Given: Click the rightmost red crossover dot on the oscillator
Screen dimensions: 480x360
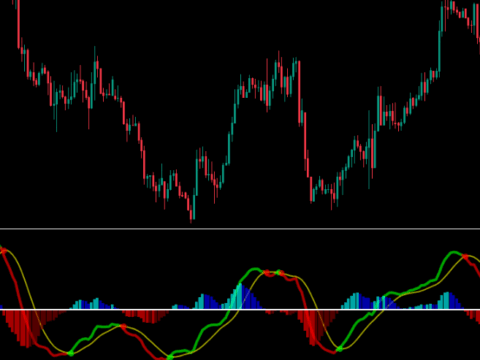Looking at the screenshot, I should tap(465, 257).
